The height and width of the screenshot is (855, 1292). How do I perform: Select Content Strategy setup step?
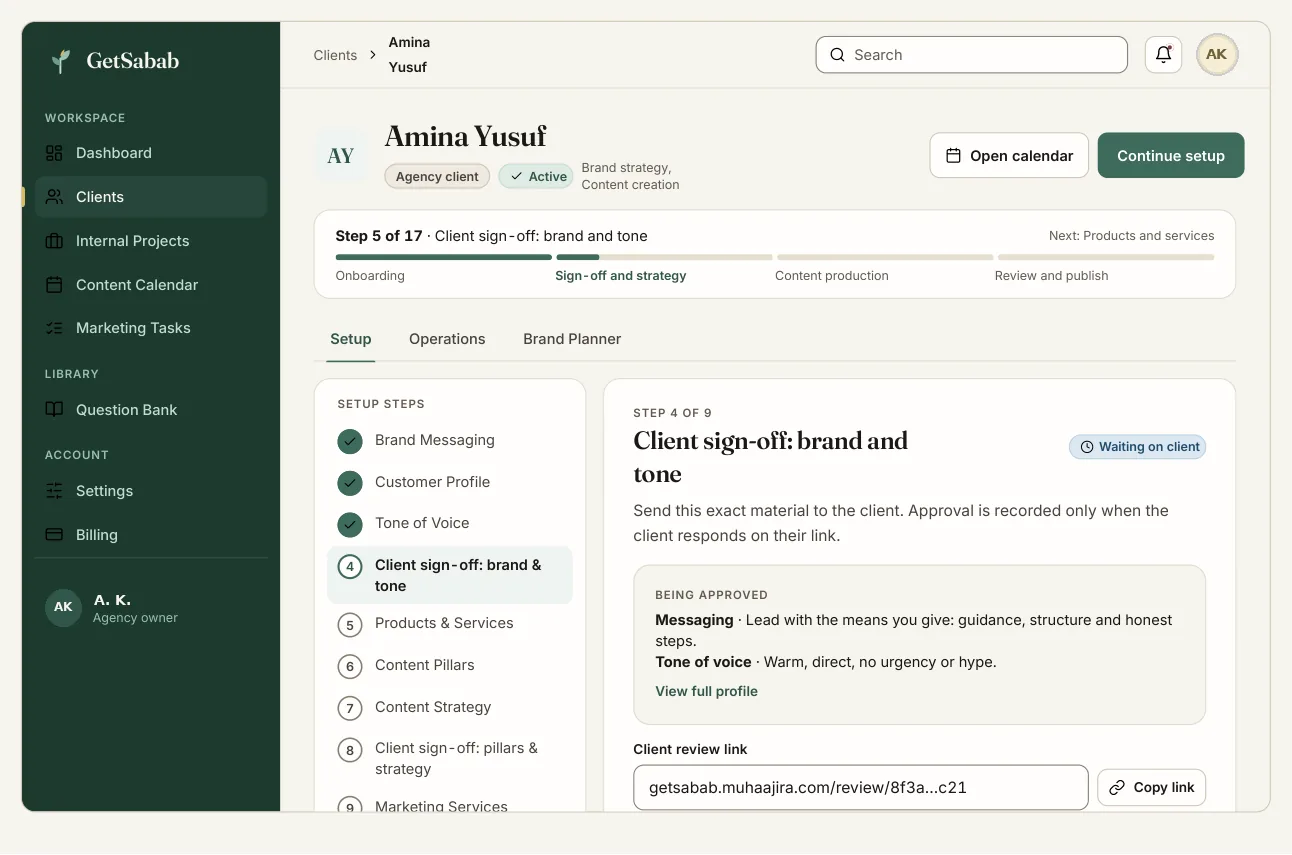450,708
